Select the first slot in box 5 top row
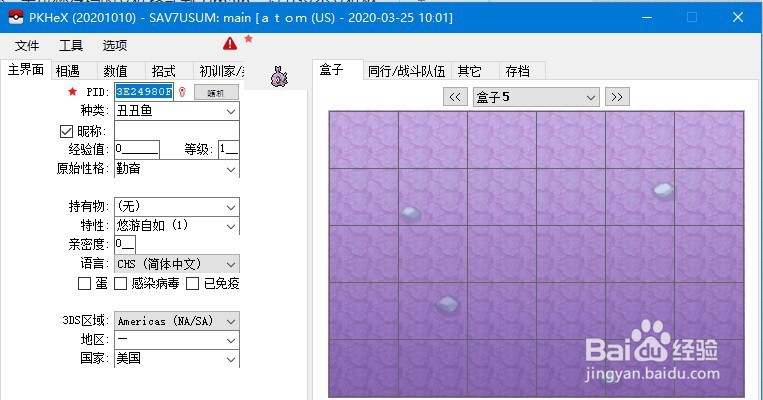 click(x=363, y=140)
